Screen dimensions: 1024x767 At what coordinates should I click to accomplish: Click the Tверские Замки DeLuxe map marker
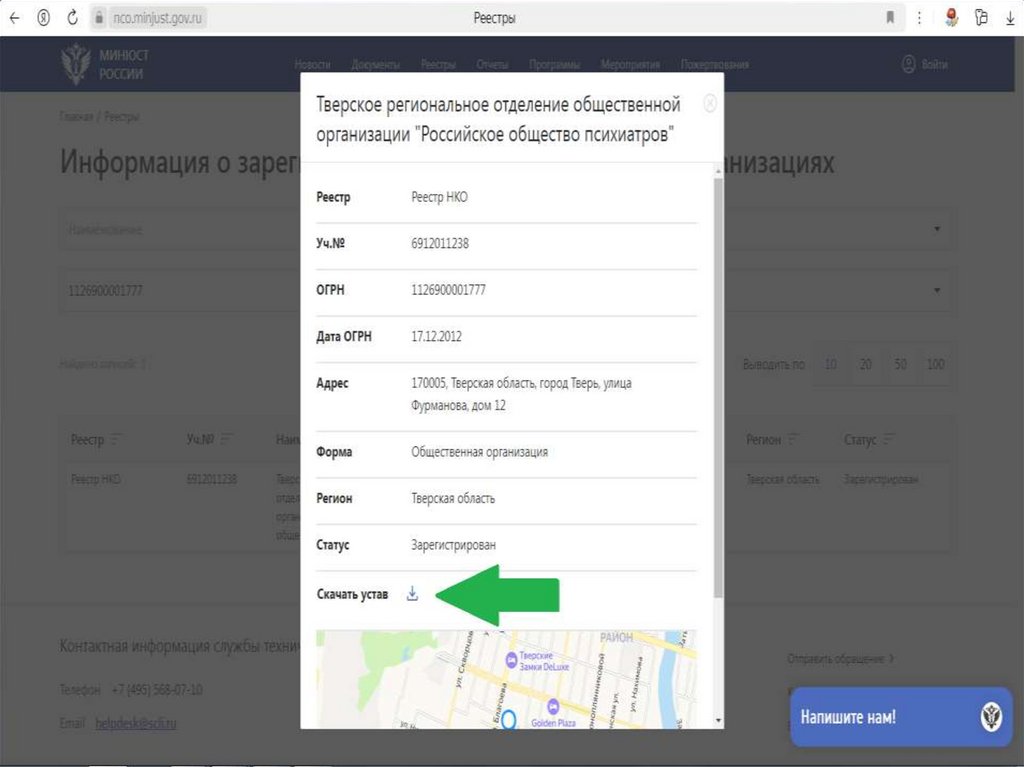511,660
